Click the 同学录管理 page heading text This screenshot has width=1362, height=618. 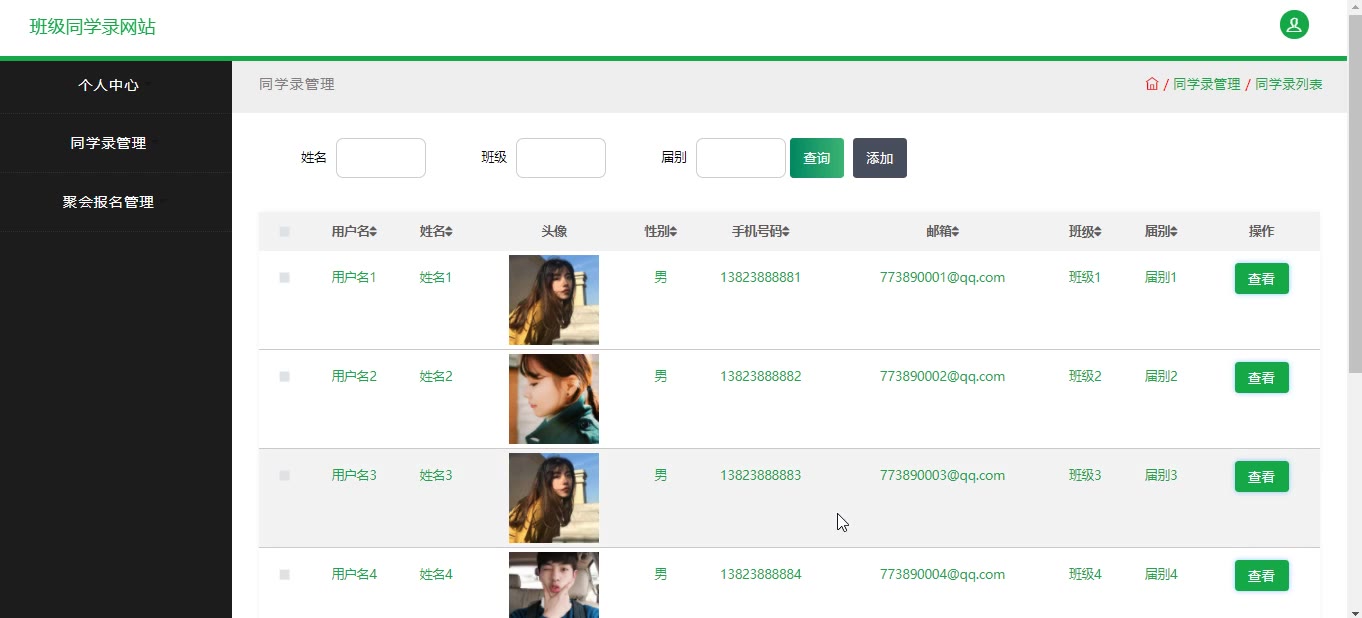pos(297,85)
